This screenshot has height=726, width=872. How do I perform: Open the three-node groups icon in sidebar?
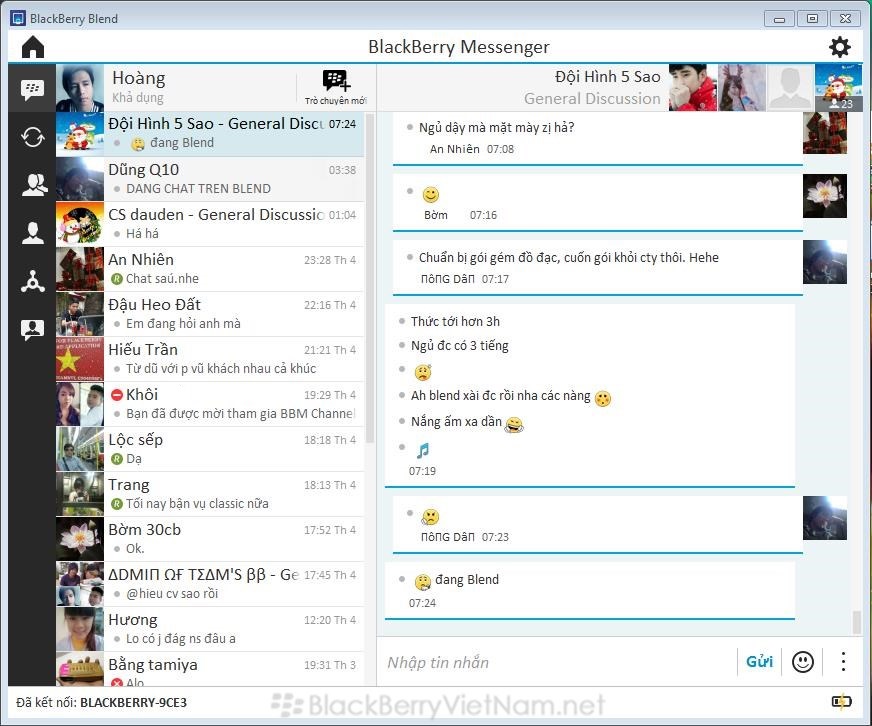(x=32, y=281)
